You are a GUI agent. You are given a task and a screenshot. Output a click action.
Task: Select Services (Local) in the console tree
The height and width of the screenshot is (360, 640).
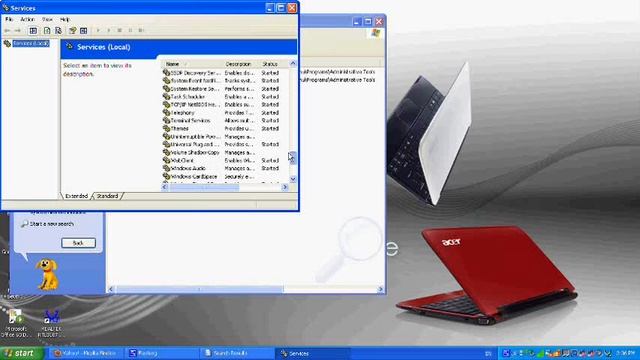31,43
